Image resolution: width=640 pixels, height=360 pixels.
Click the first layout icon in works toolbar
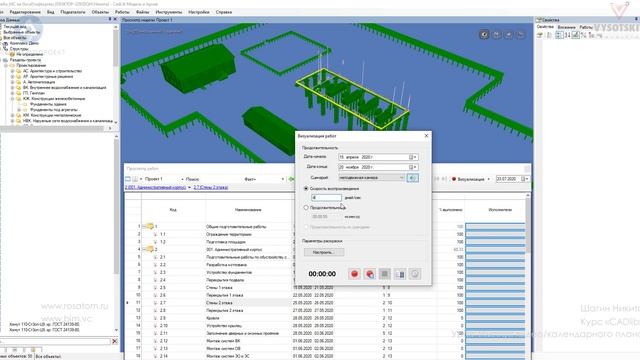[128, 179]
